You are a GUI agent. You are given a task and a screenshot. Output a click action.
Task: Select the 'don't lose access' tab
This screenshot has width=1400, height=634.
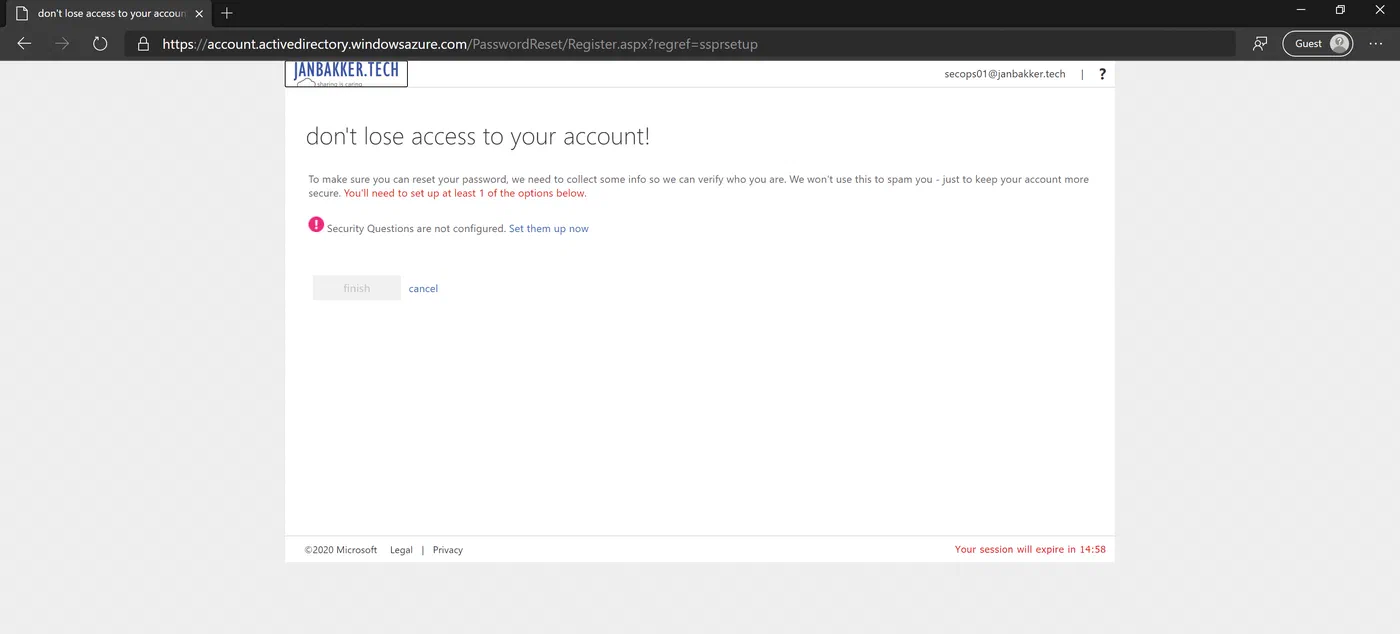108,14
